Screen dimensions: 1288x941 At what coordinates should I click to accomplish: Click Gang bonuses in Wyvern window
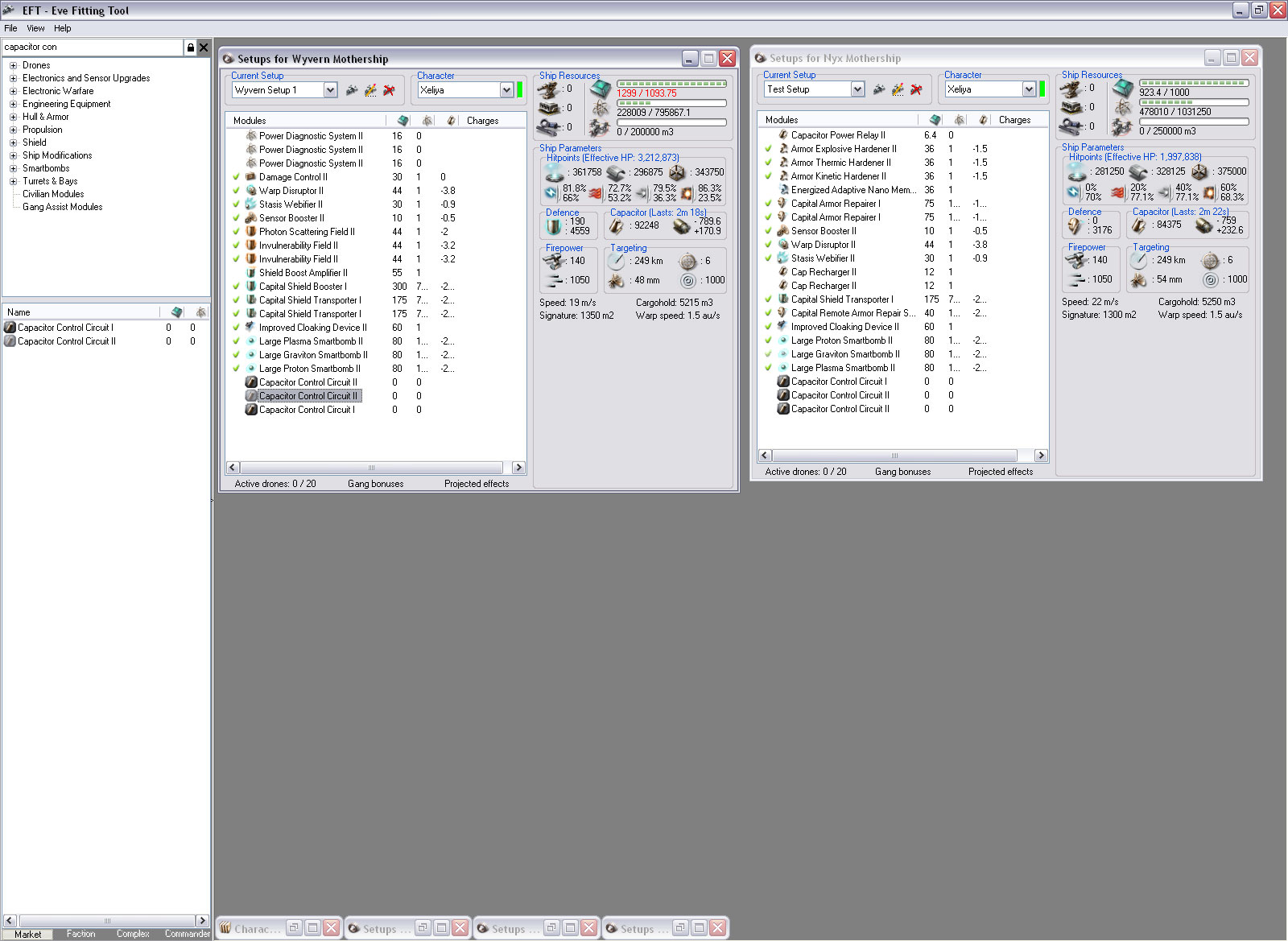click(376, 484)
